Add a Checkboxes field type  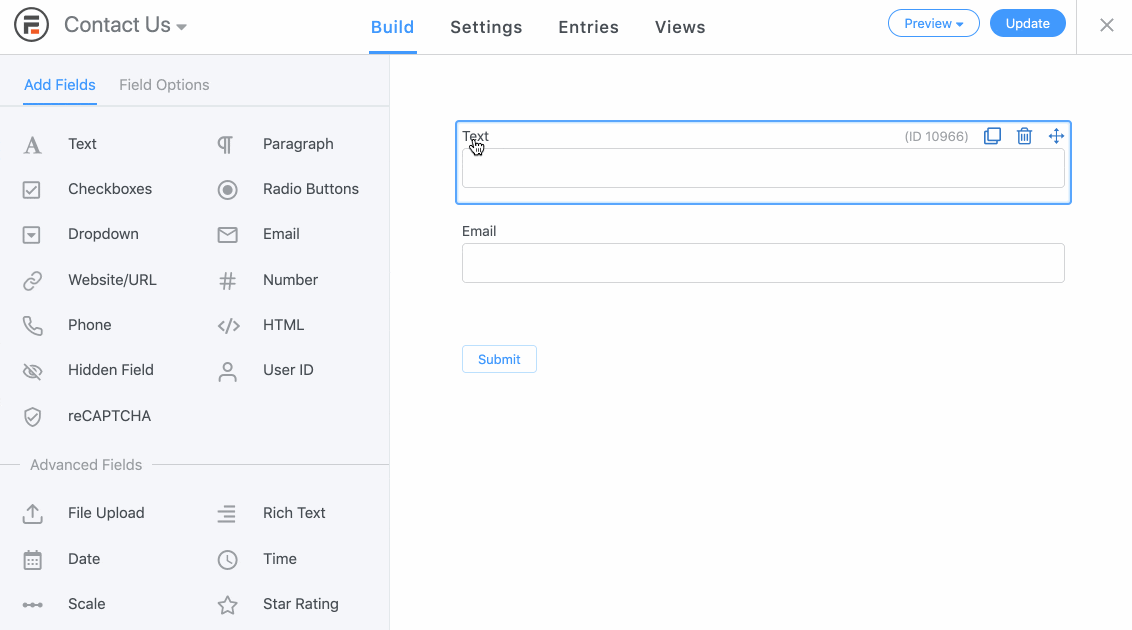pos(87,189)
